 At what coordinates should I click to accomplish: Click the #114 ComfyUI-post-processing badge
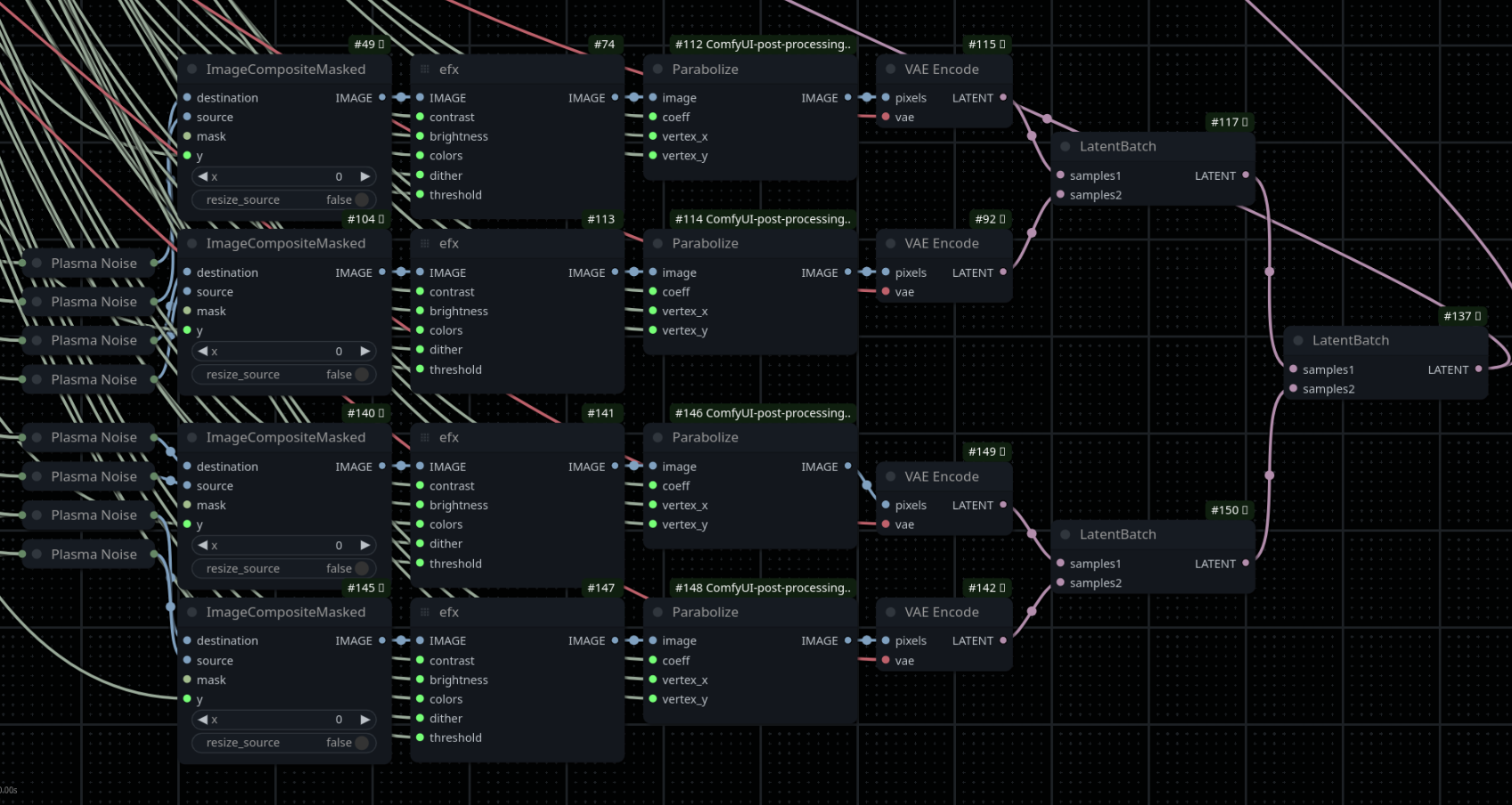pos(763,219)
